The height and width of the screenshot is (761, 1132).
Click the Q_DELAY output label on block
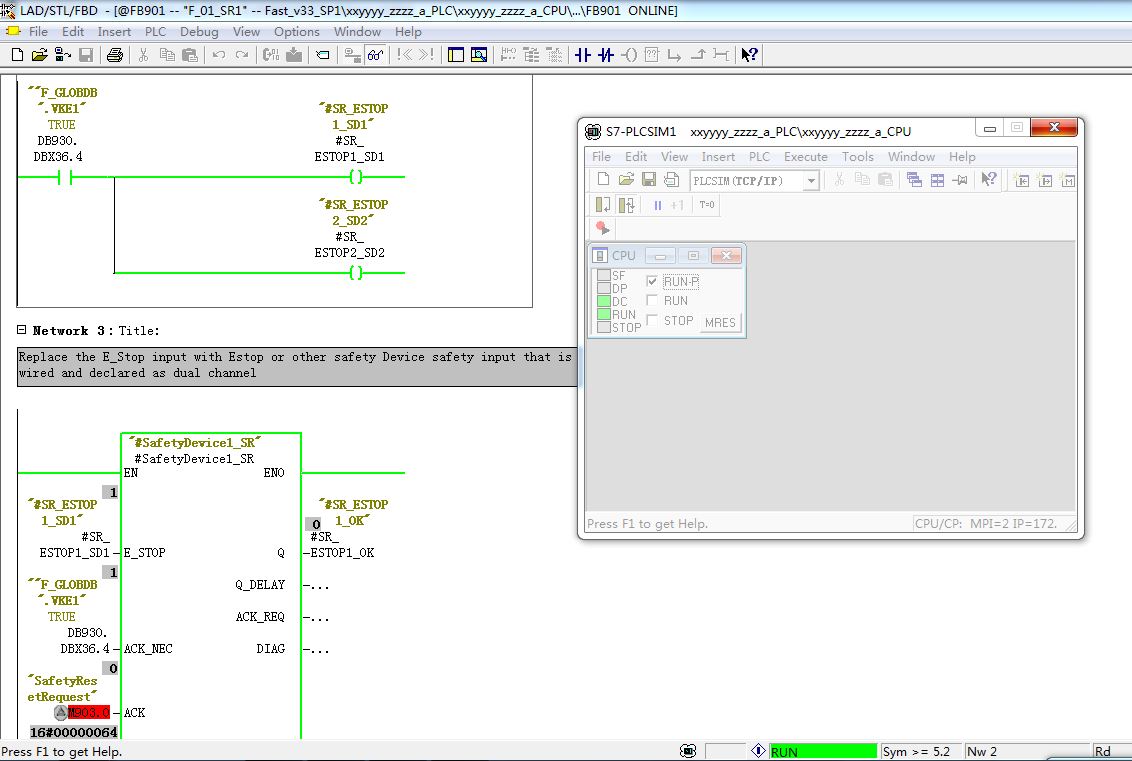(260, 585)
